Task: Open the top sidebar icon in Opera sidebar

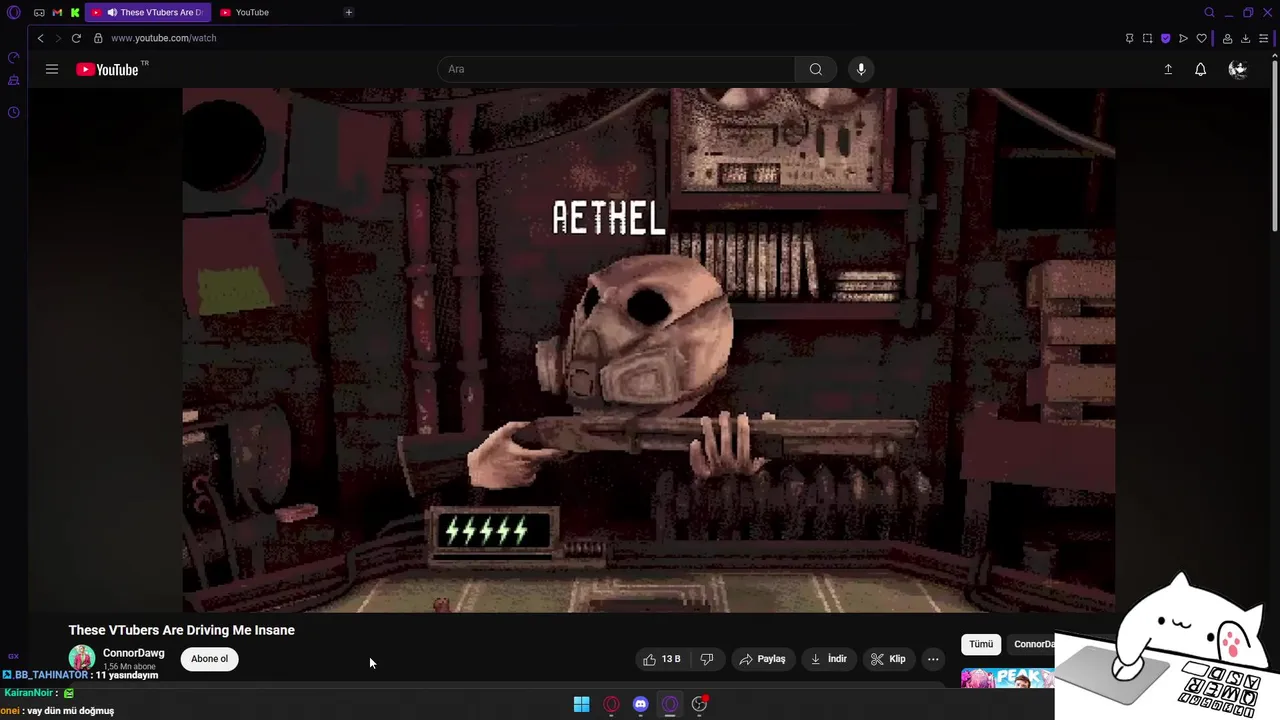Action: 13,58
